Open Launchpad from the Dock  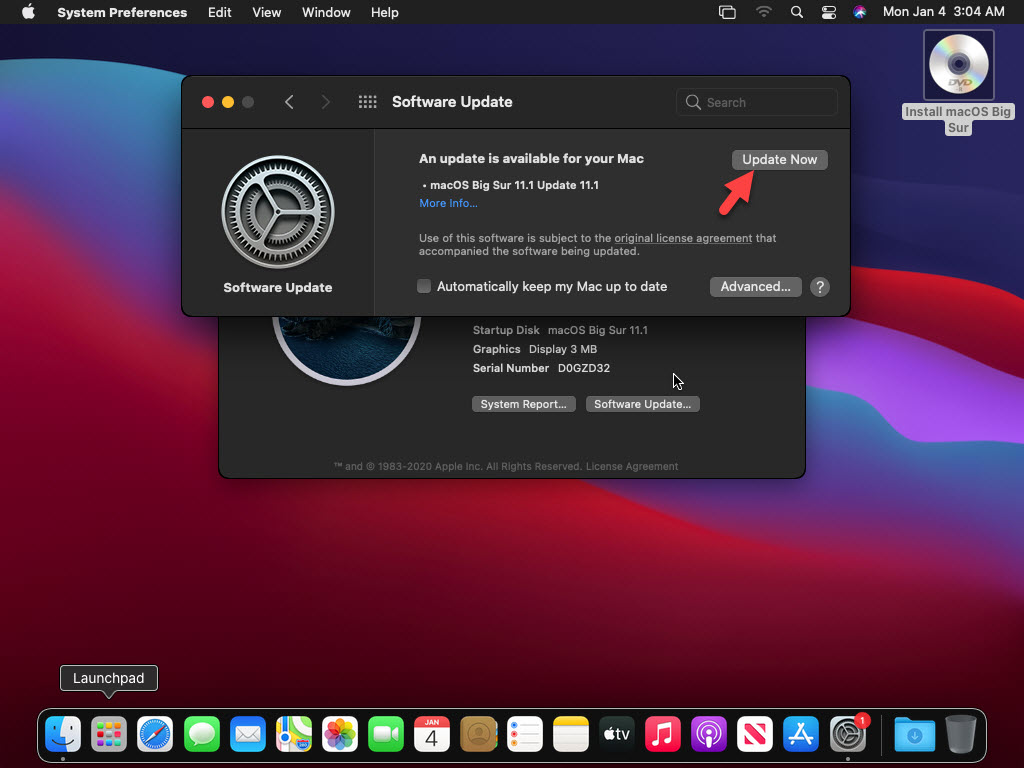coord(109,734)
